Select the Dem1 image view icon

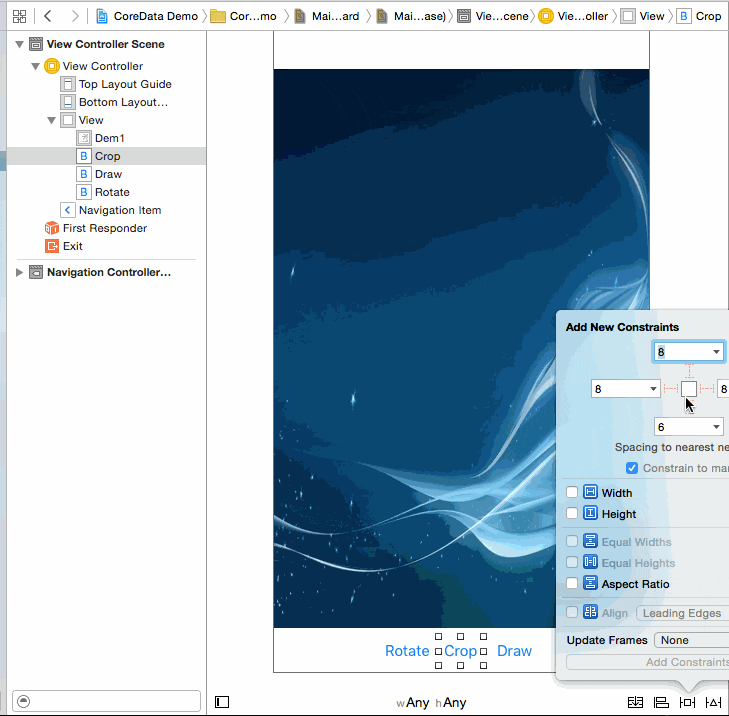(84, 138)
